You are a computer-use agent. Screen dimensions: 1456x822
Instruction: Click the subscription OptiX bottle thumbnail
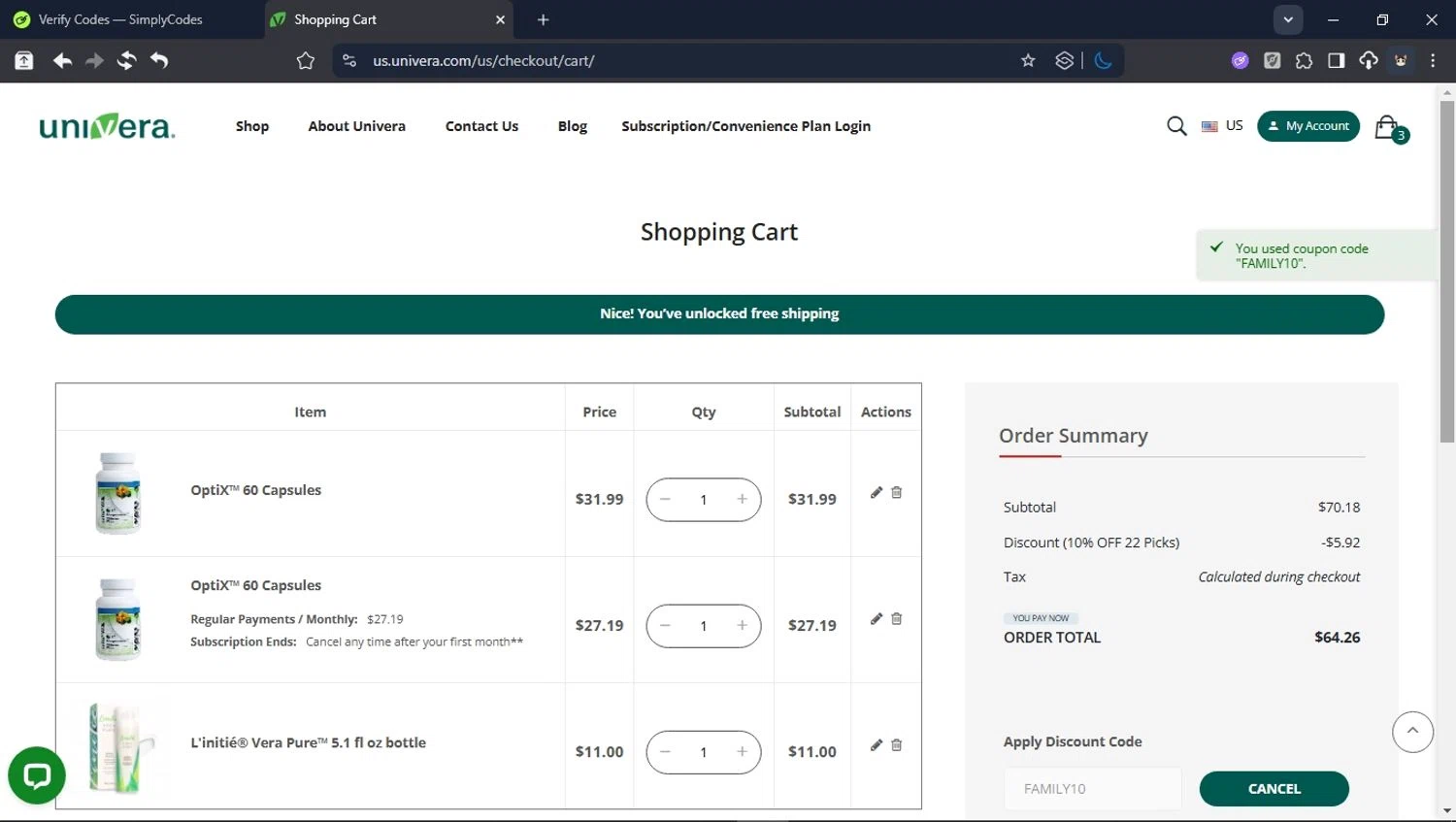pyautogui.click(x=117, y=619)
